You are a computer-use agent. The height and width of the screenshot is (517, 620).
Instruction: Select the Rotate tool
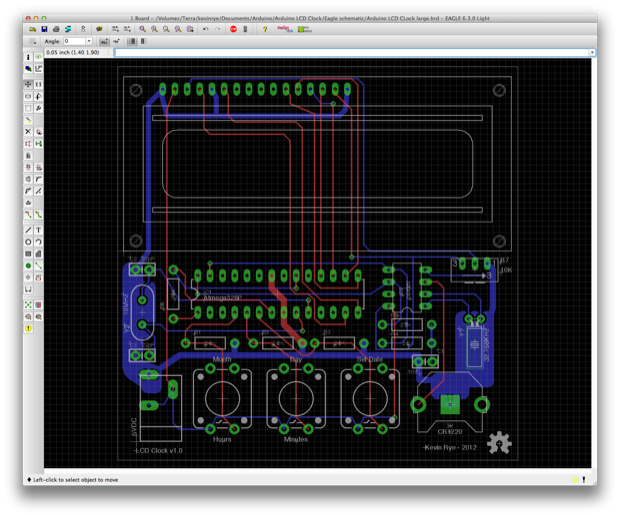38,96
